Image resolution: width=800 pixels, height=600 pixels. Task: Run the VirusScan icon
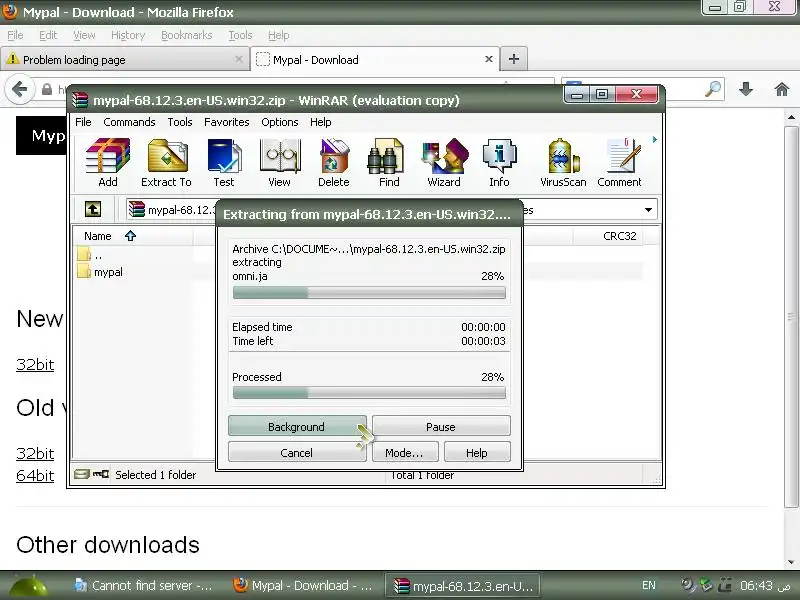tap(563, 163)
